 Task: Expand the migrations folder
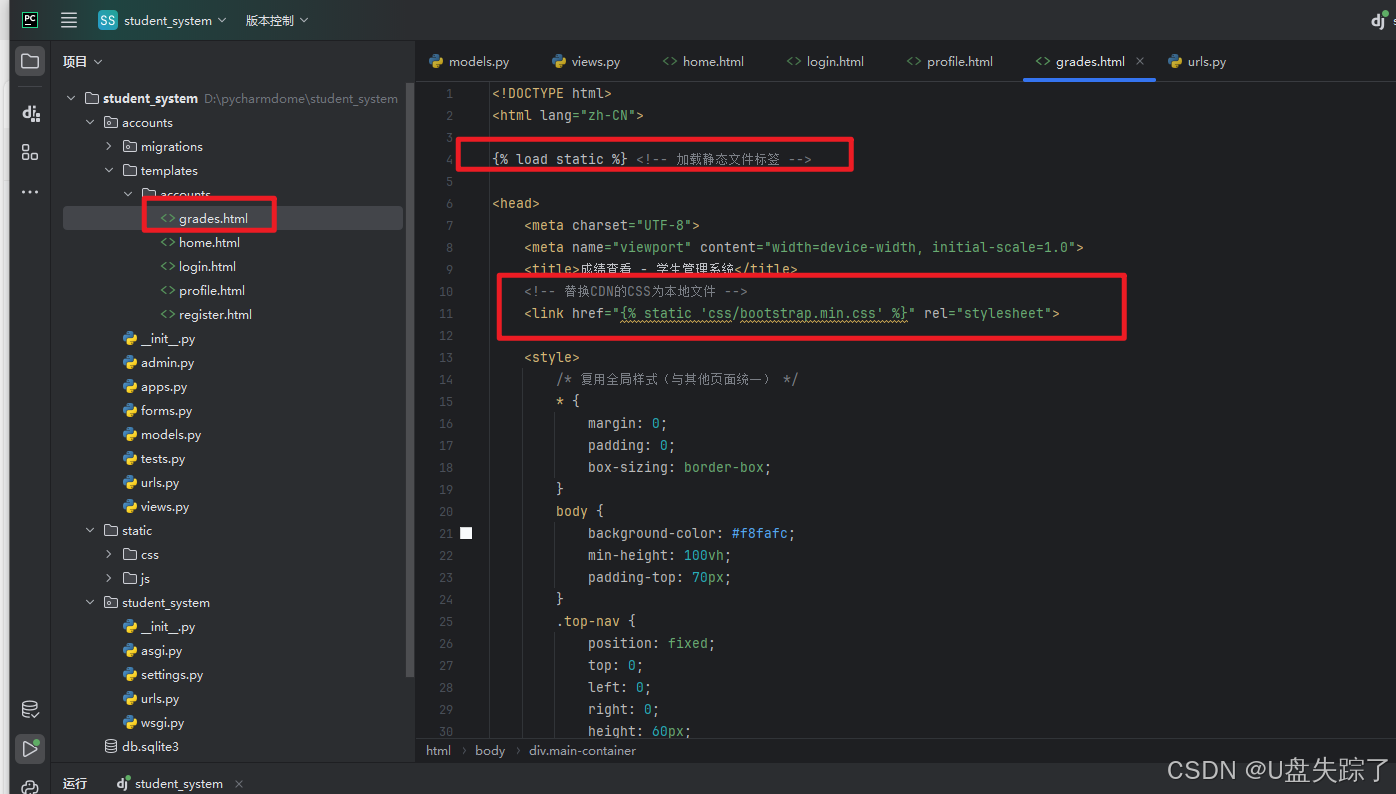pos(109,146)
